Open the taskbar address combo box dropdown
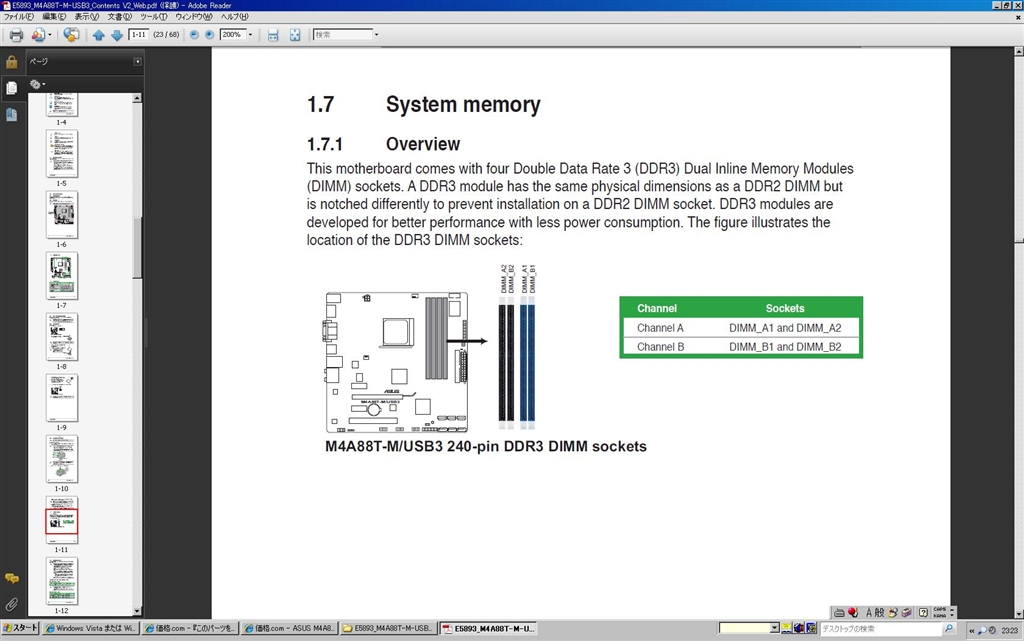 775,628
